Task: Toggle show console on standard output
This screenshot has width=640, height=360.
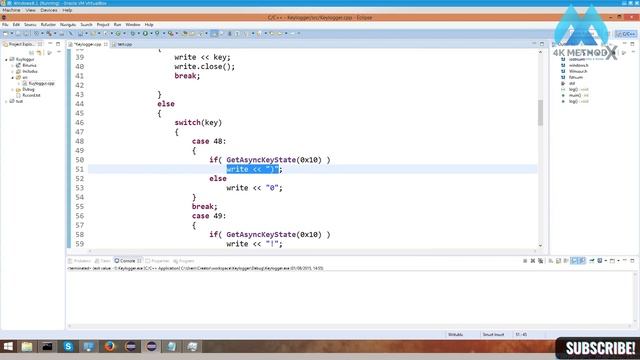Action: click(x=574, y=260)
